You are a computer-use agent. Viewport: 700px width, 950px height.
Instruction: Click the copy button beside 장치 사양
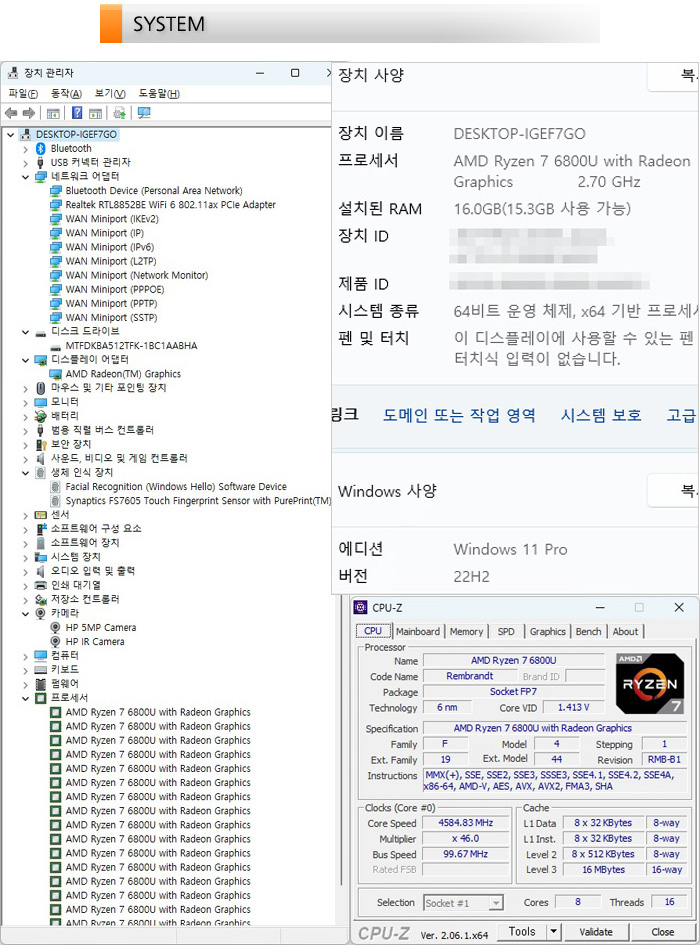coord(673,76)
